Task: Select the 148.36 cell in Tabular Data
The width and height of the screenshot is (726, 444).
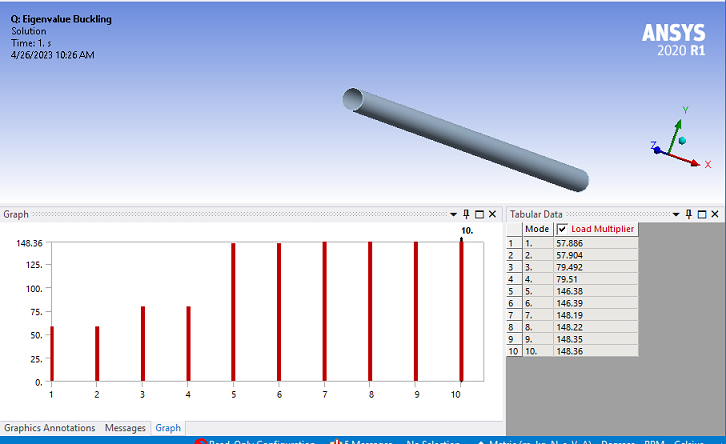Action: [x=596, y=351]
